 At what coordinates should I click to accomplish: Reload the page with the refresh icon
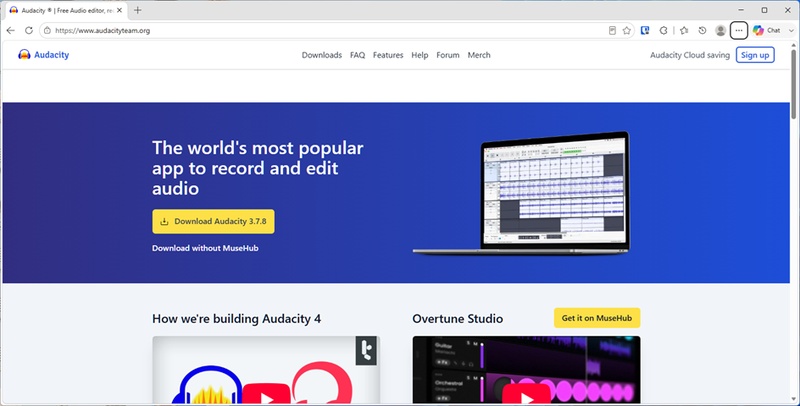click(x=29, y=31)
